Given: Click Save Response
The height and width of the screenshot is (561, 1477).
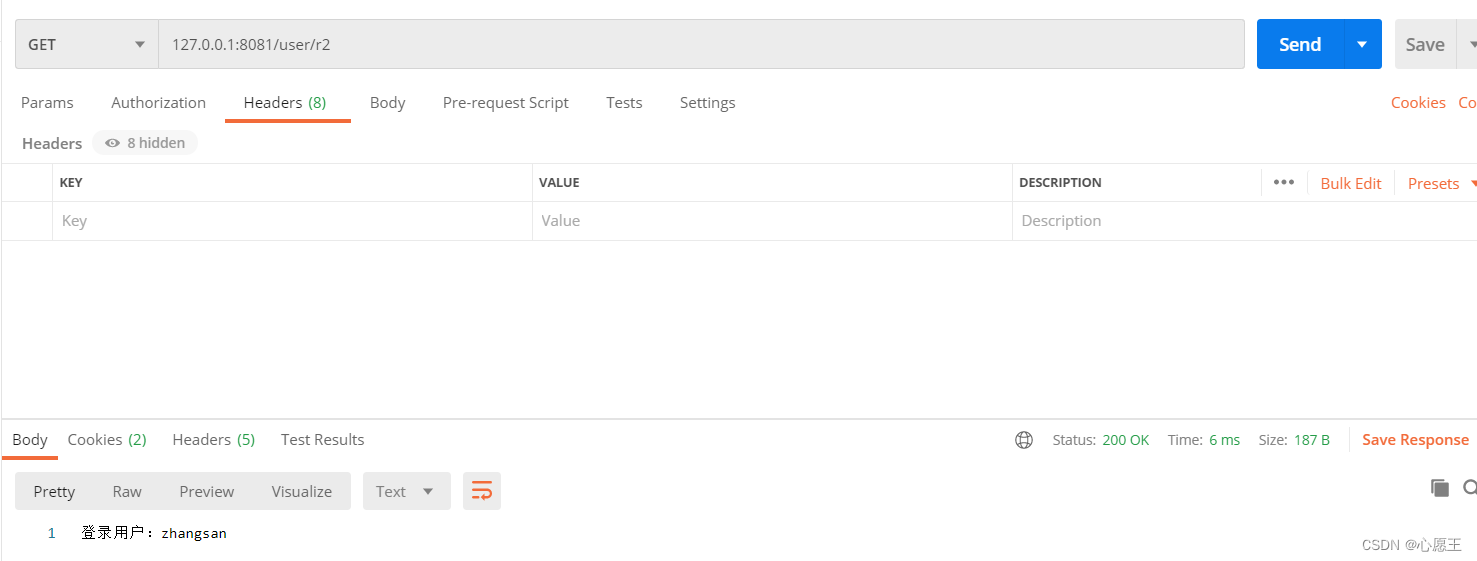Looking at the screenshot, I should (x=1415, y=440).
